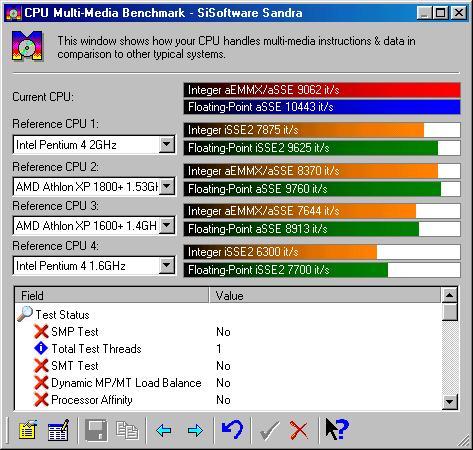Click the red Integer aEMMX/aSSE 9062 bar
The height and width of the screenshot is (450, 473).
(x=322, y=90)
